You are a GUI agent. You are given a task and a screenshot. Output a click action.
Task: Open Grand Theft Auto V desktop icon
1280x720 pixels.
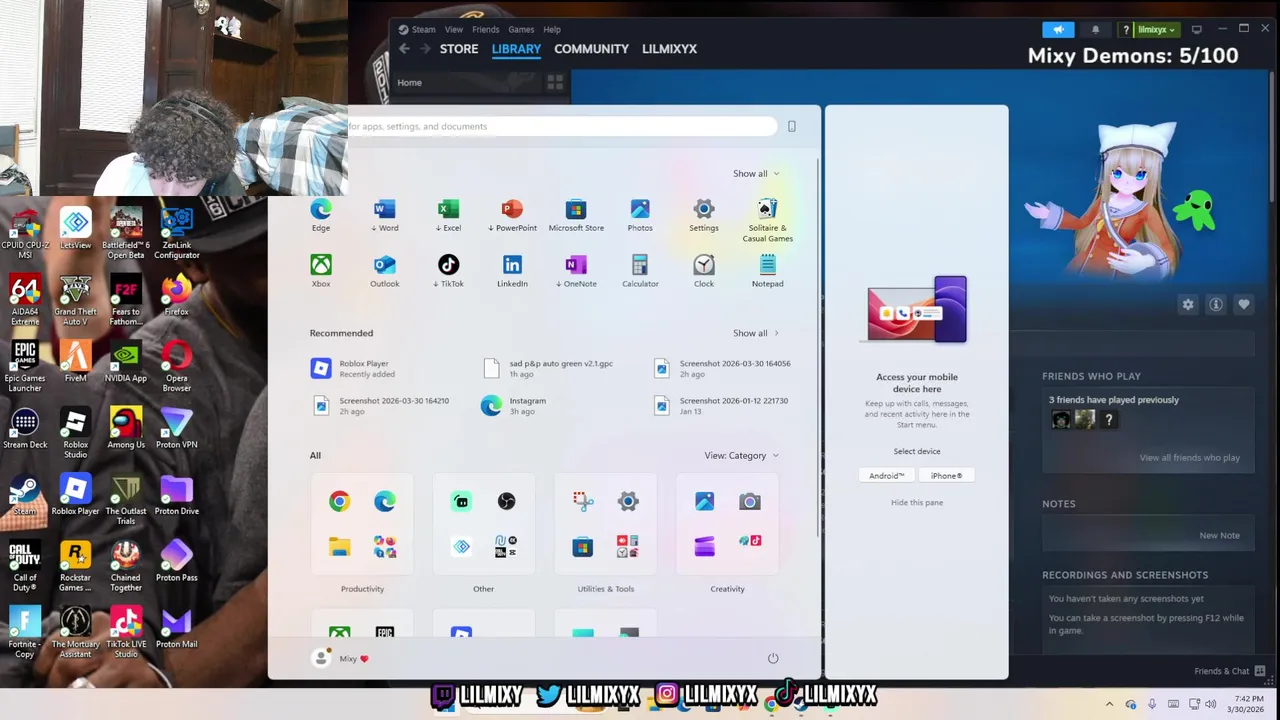[75, 301]
